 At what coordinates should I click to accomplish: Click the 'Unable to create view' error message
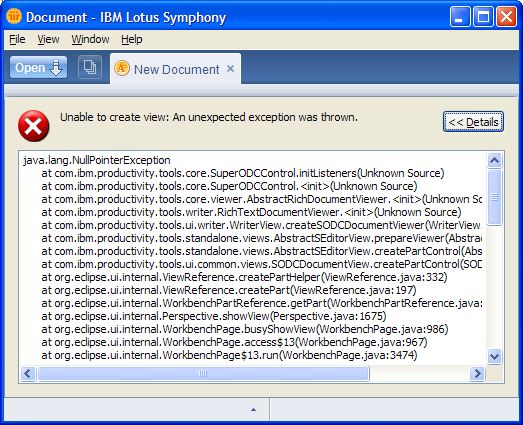(x=209, y=117)
